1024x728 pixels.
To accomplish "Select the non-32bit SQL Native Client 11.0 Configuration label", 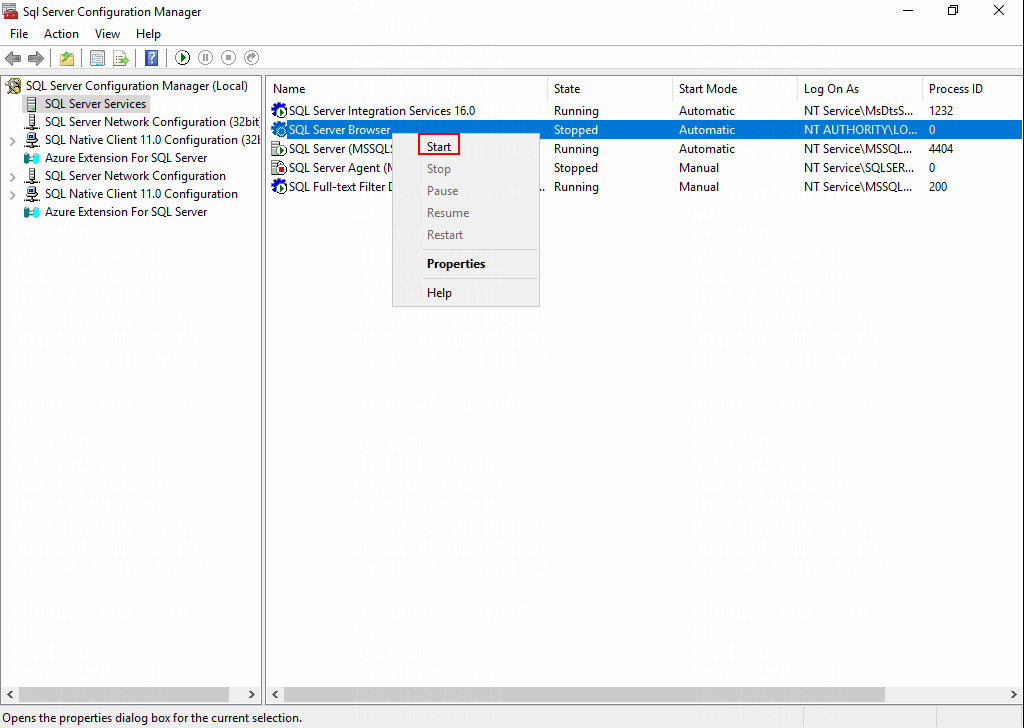I will [141, 195].
